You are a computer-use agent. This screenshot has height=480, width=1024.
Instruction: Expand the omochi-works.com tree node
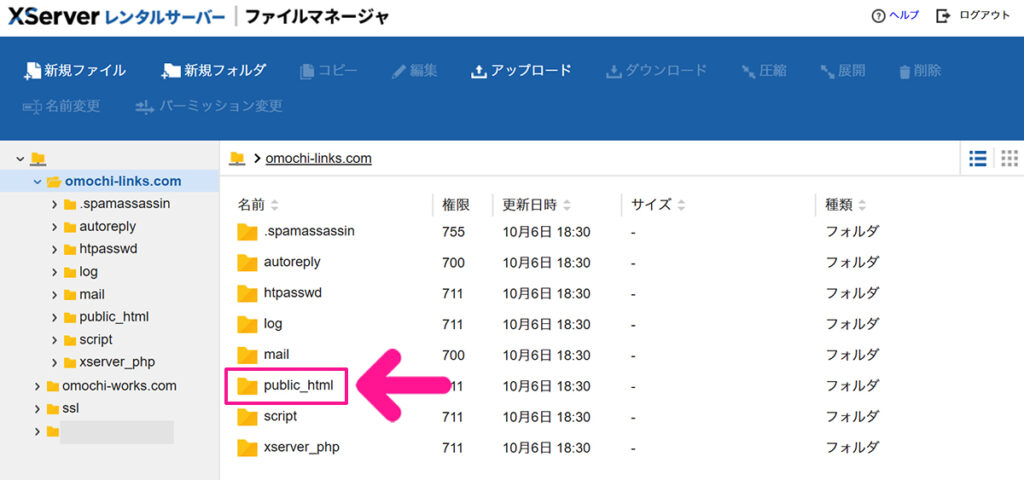coord(38,386)
